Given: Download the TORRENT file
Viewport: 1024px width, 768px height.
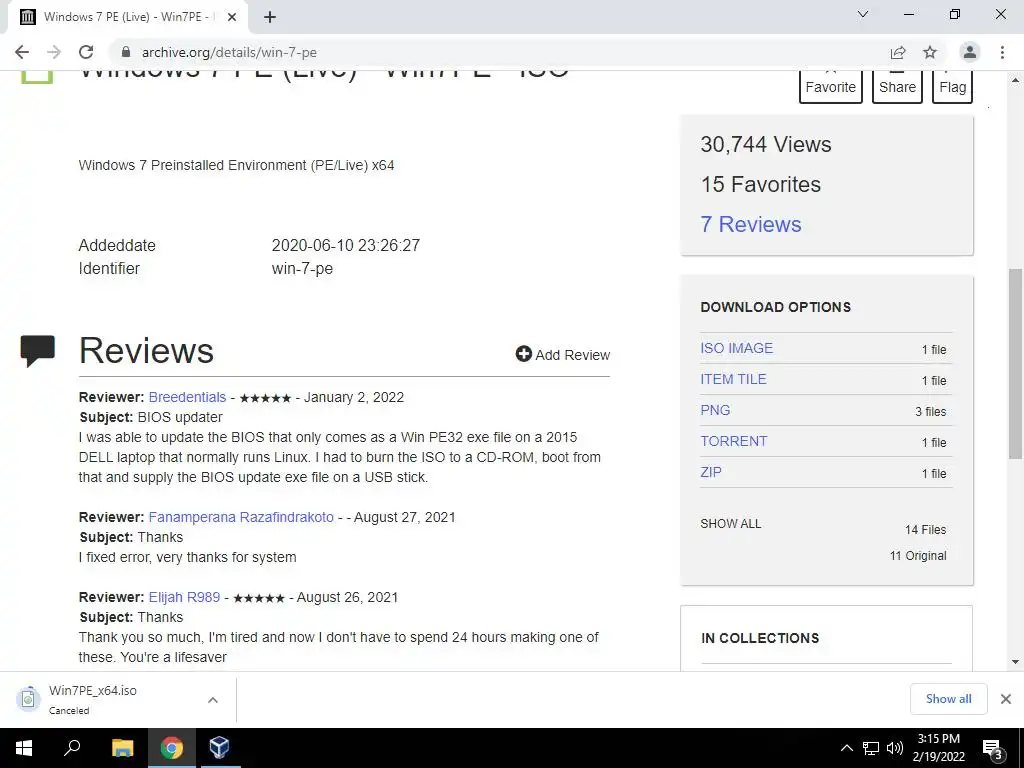Looking at the screenshot, I should click(x=734, y=441).
